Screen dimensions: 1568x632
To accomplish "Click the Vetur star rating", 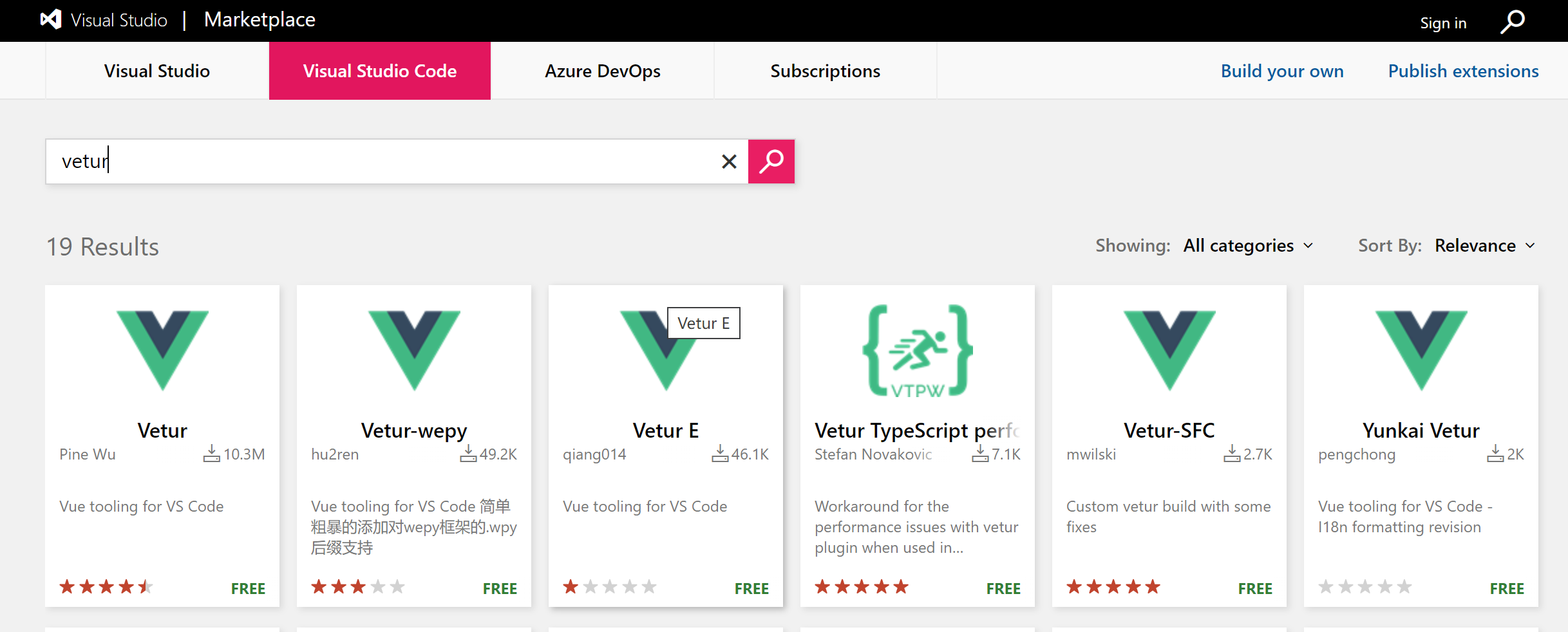I will (x=106, y=586).
